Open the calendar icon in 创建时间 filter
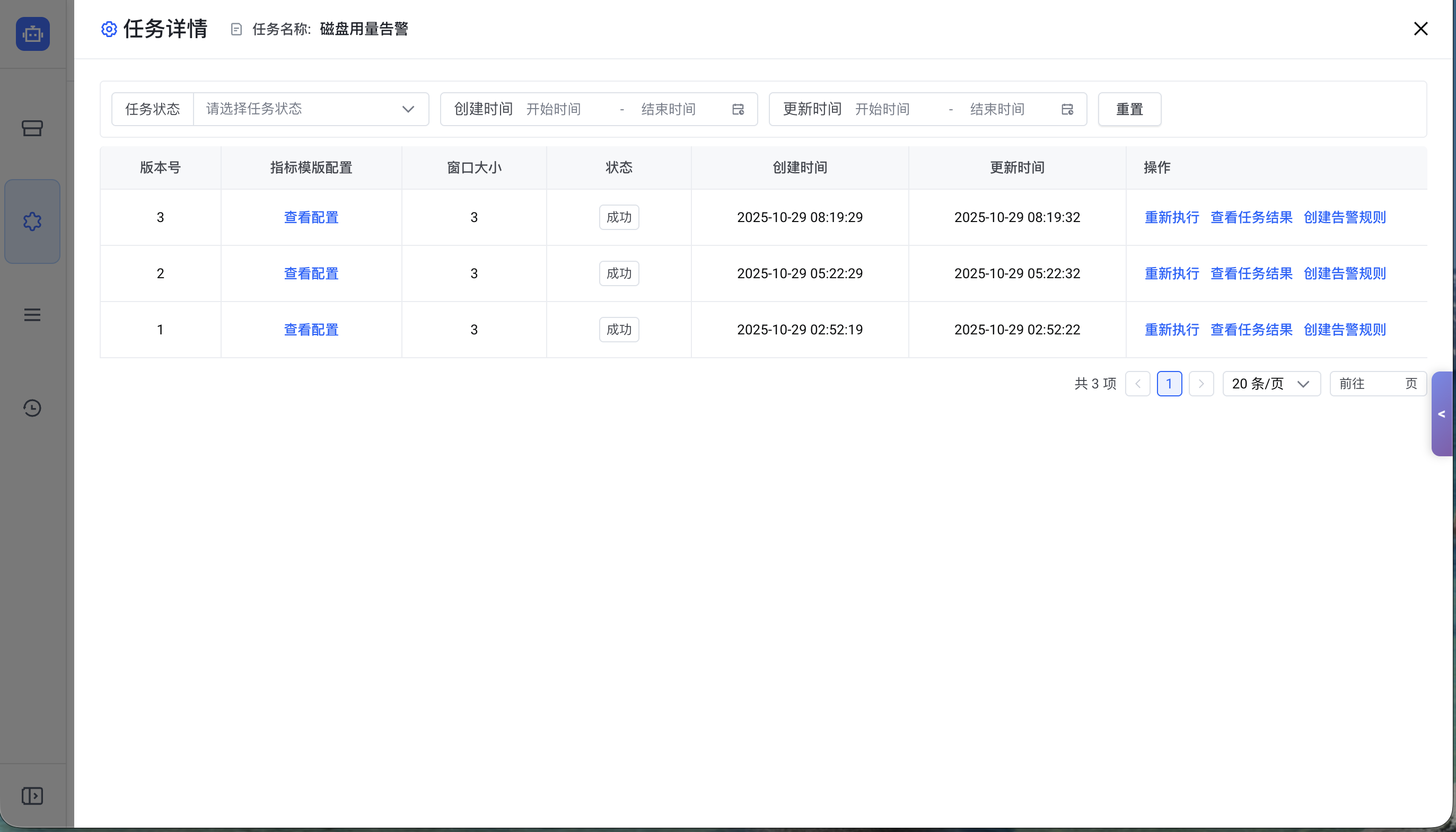Screen dimensions: 1456x832 [x=738, y=109]
